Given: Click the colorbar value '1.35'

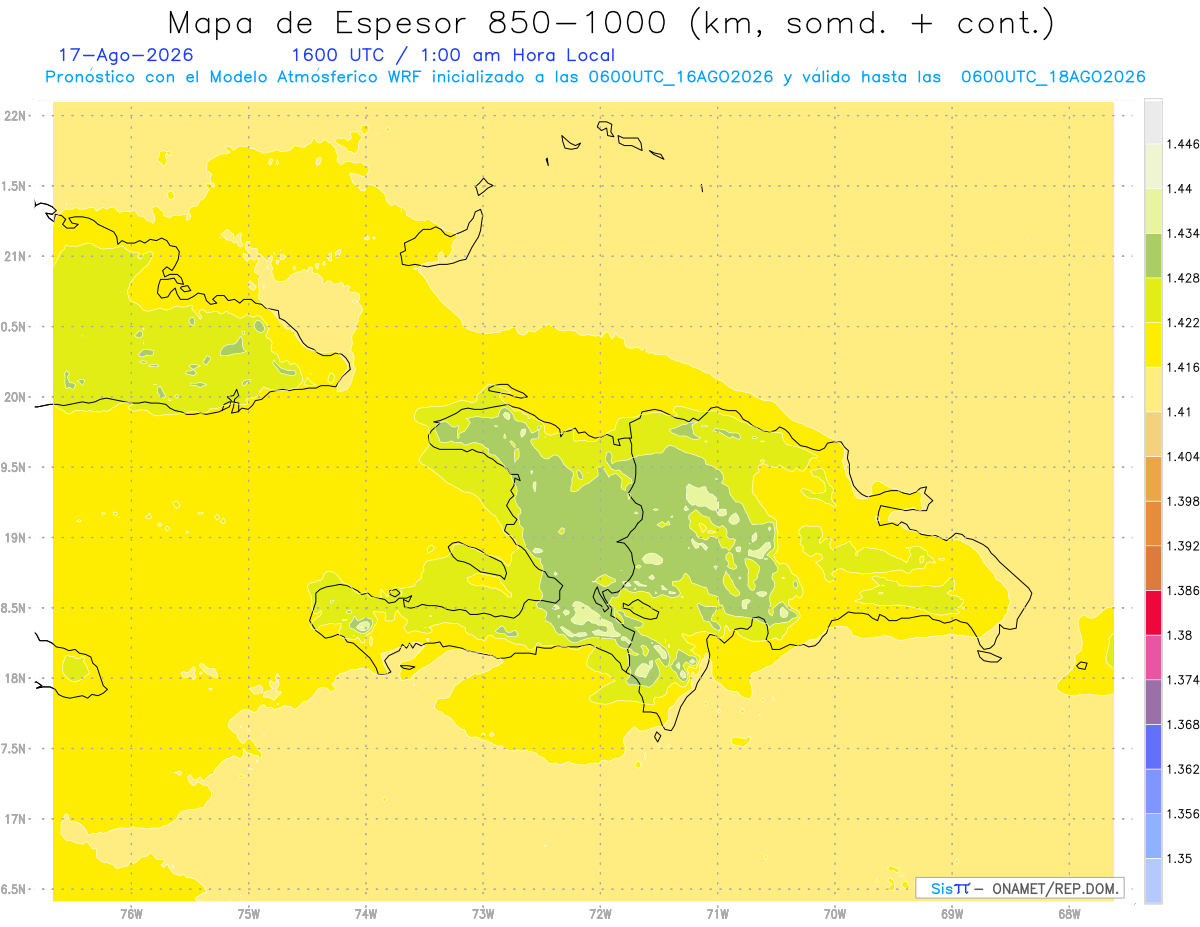Looking at the screenshot, I should (x=1180, y=858).
